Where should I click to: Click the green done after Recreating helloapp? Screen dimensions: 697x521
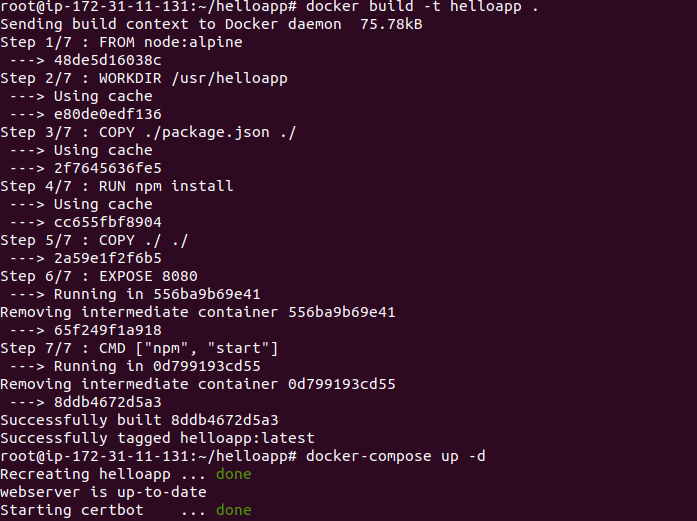pos(233,474)
